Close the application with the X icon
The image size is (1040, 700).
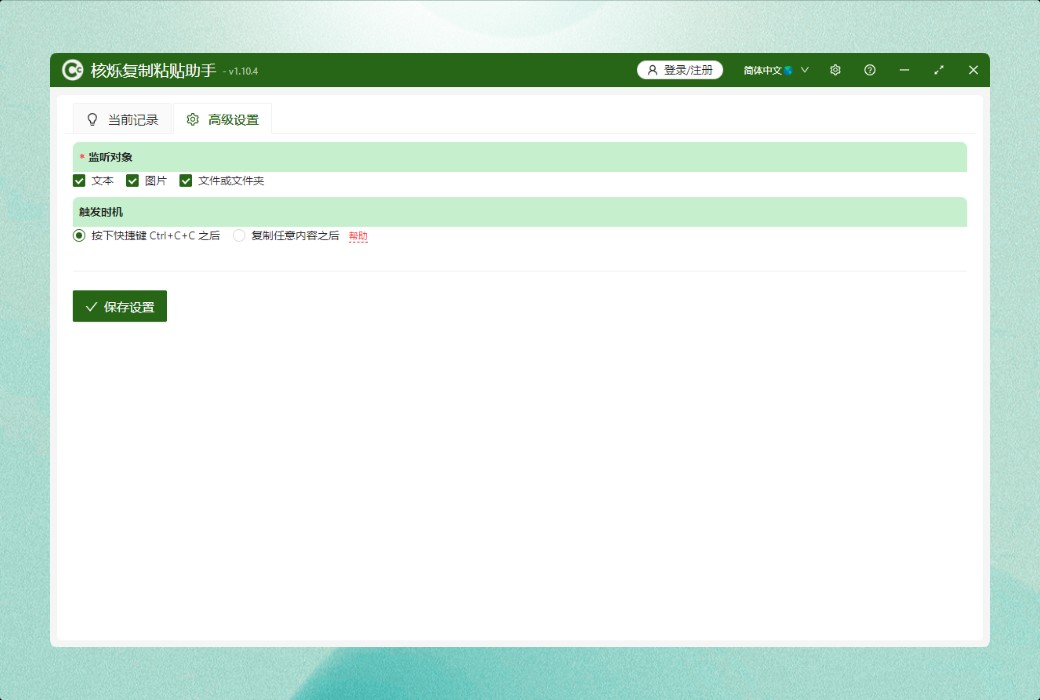click(x=973, y=70)
